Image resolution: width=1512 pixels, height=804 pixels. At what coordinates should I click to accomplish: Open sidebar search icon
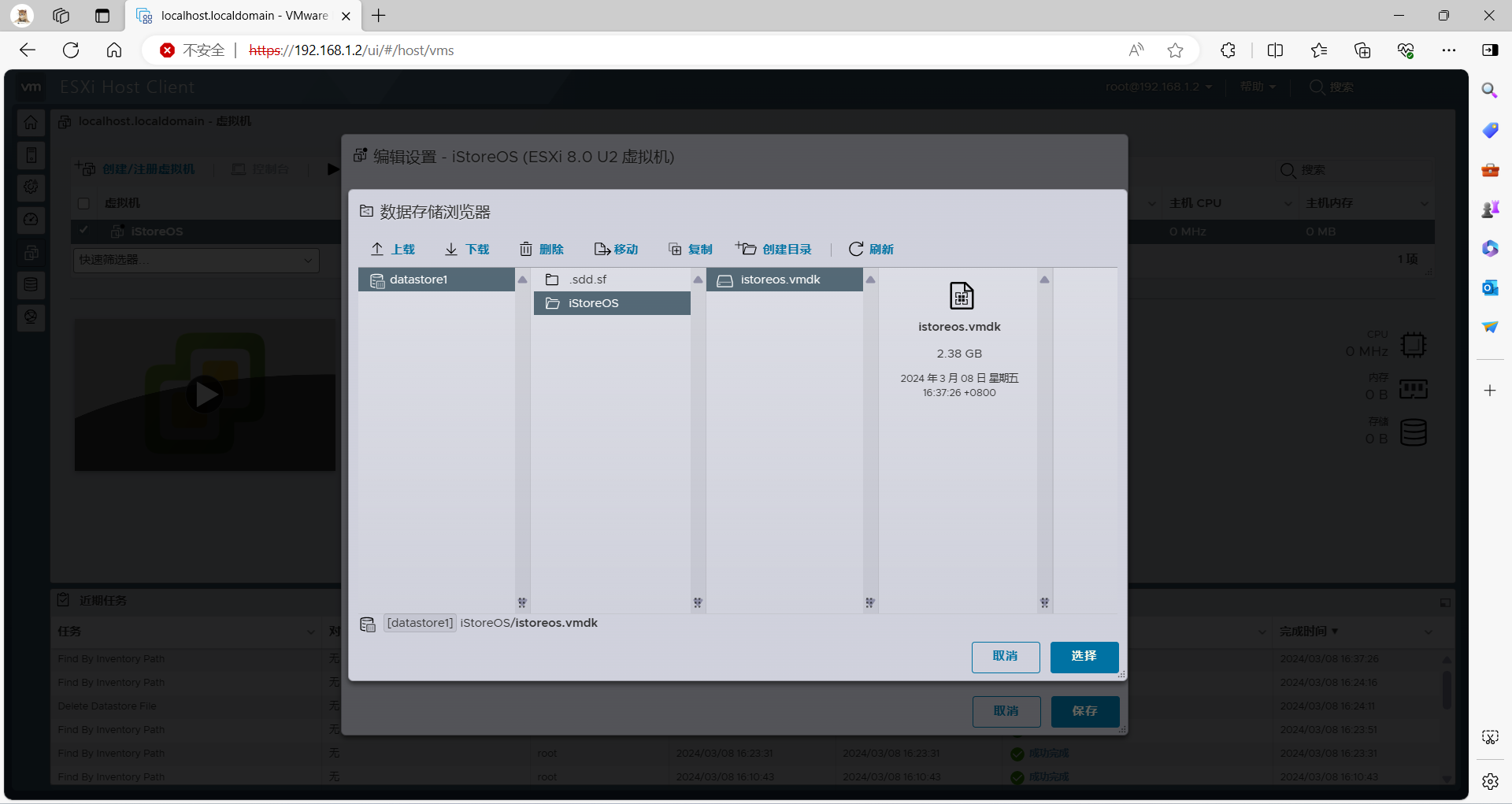[x=1490, y=91]
